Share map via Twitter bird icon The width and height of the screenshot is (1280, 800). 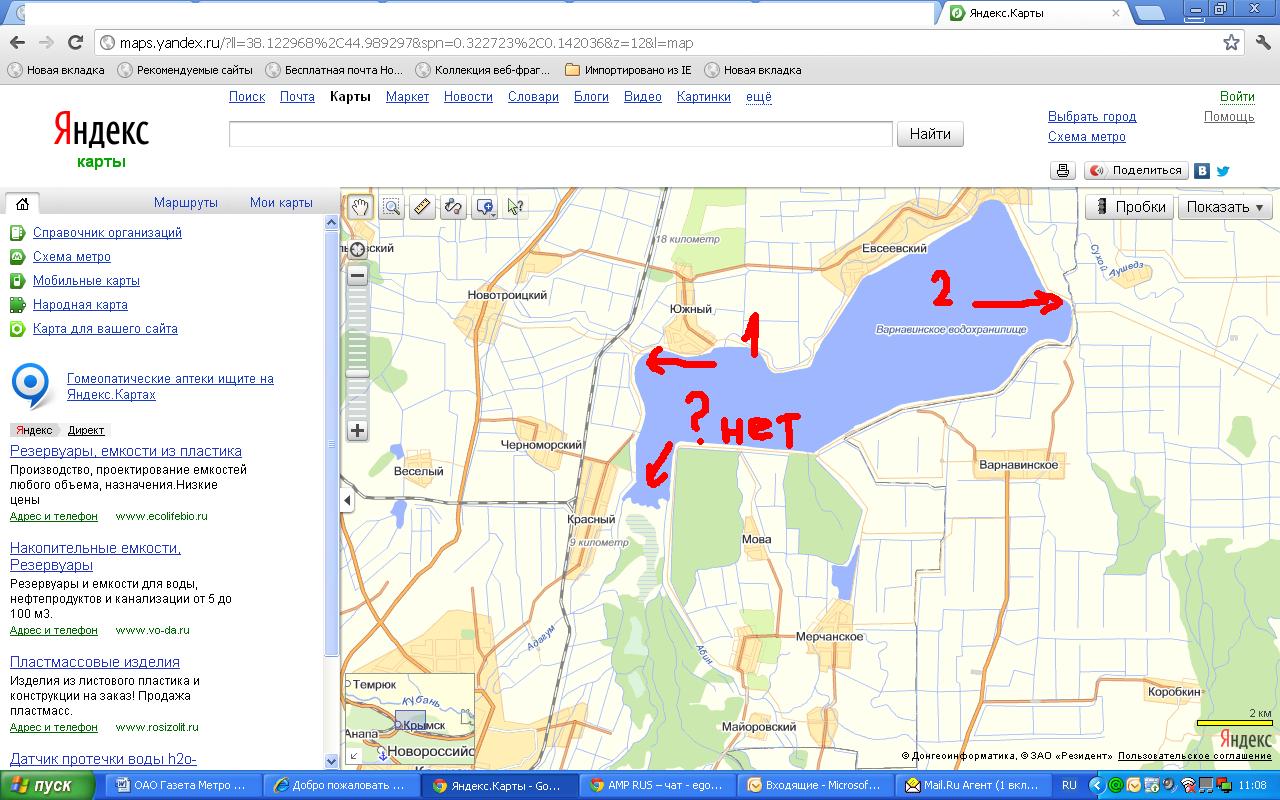pyautogui.click(x=1222, y=171)
